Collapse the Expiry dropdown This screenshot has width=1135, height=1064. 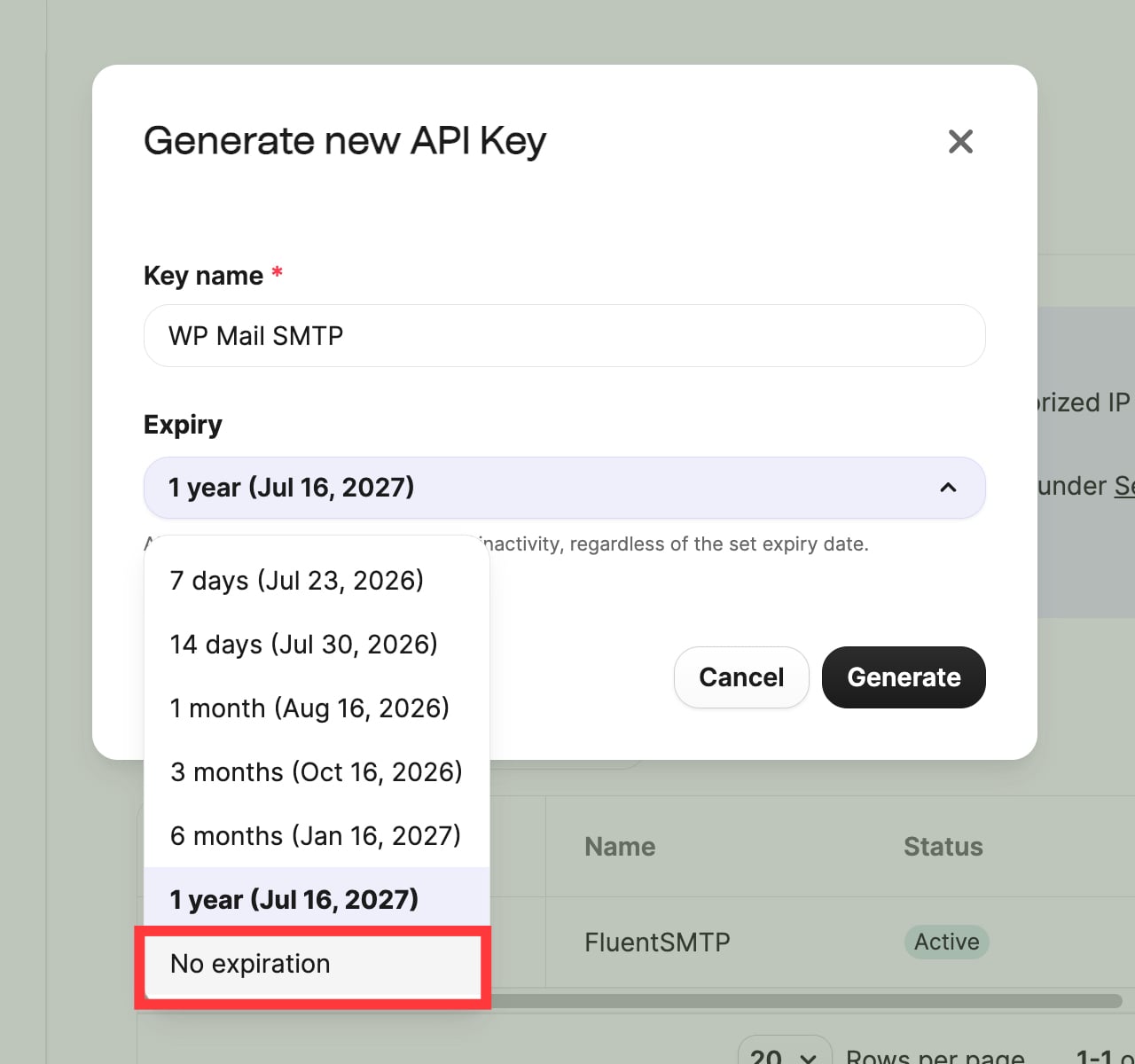564,488
